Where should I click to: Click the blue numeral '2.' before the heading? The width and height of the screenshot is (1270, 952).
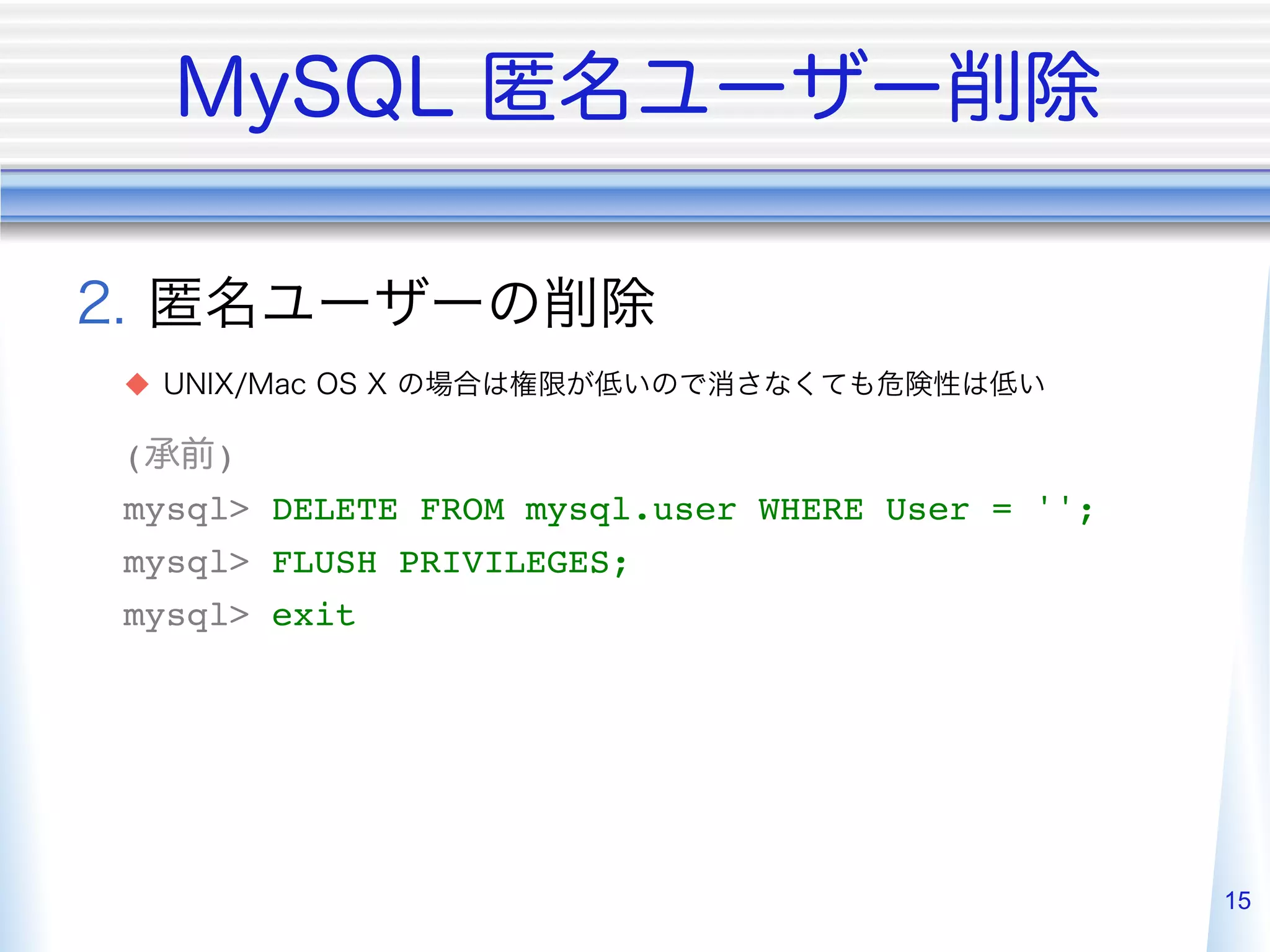(x=101, y=303)
